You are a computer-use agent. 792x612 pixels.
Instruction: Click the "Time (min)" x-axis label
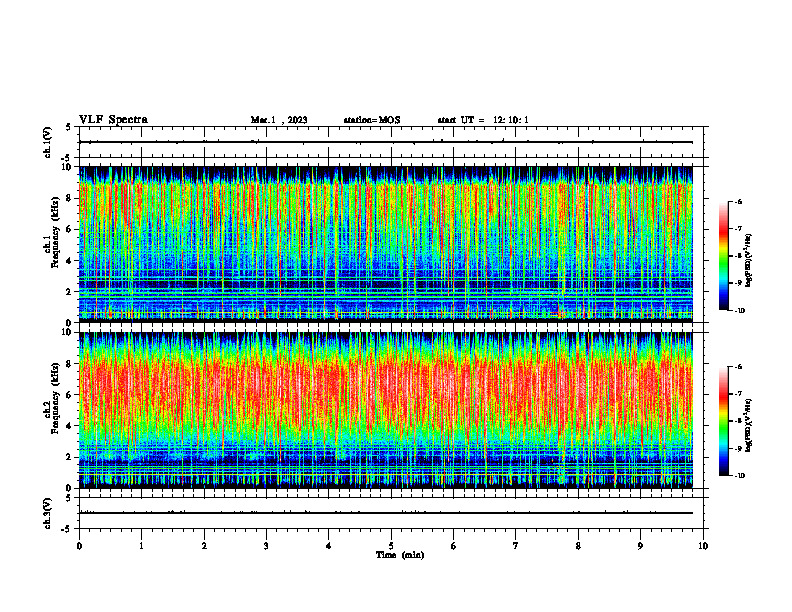(400, 555)
